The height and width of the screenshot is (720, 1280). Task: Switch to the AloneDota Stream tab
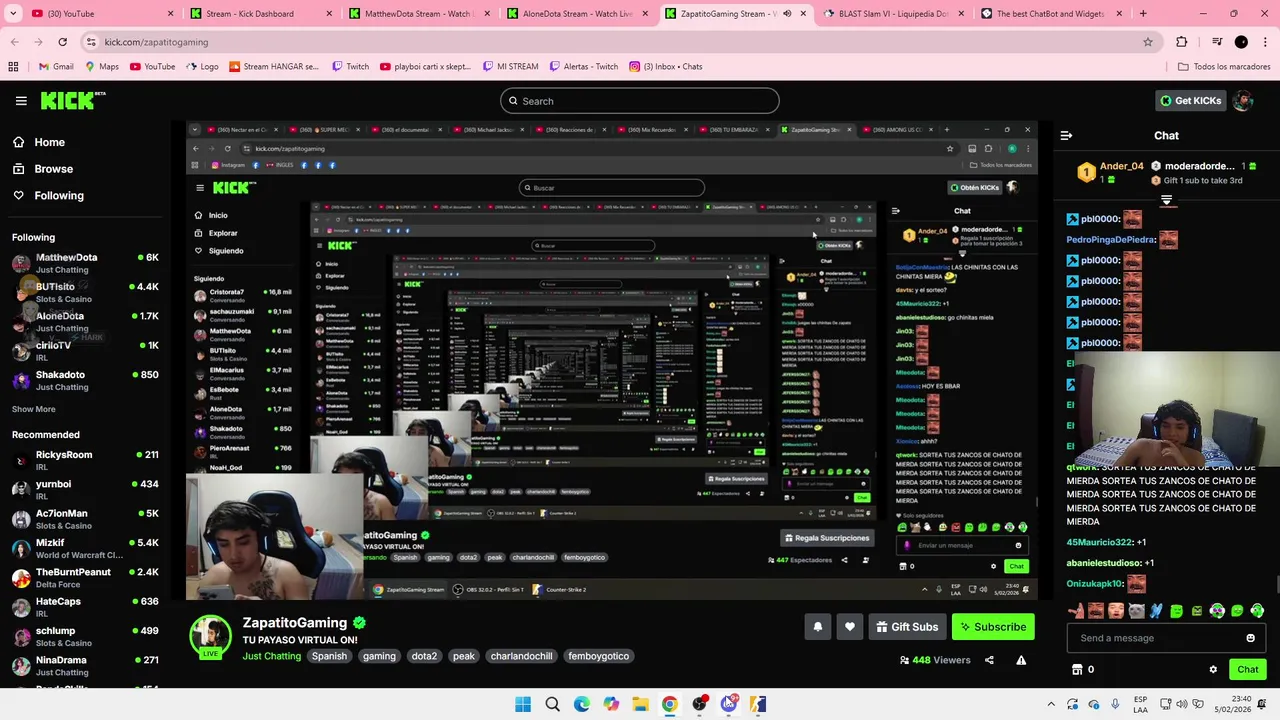(x=577, y=14)
